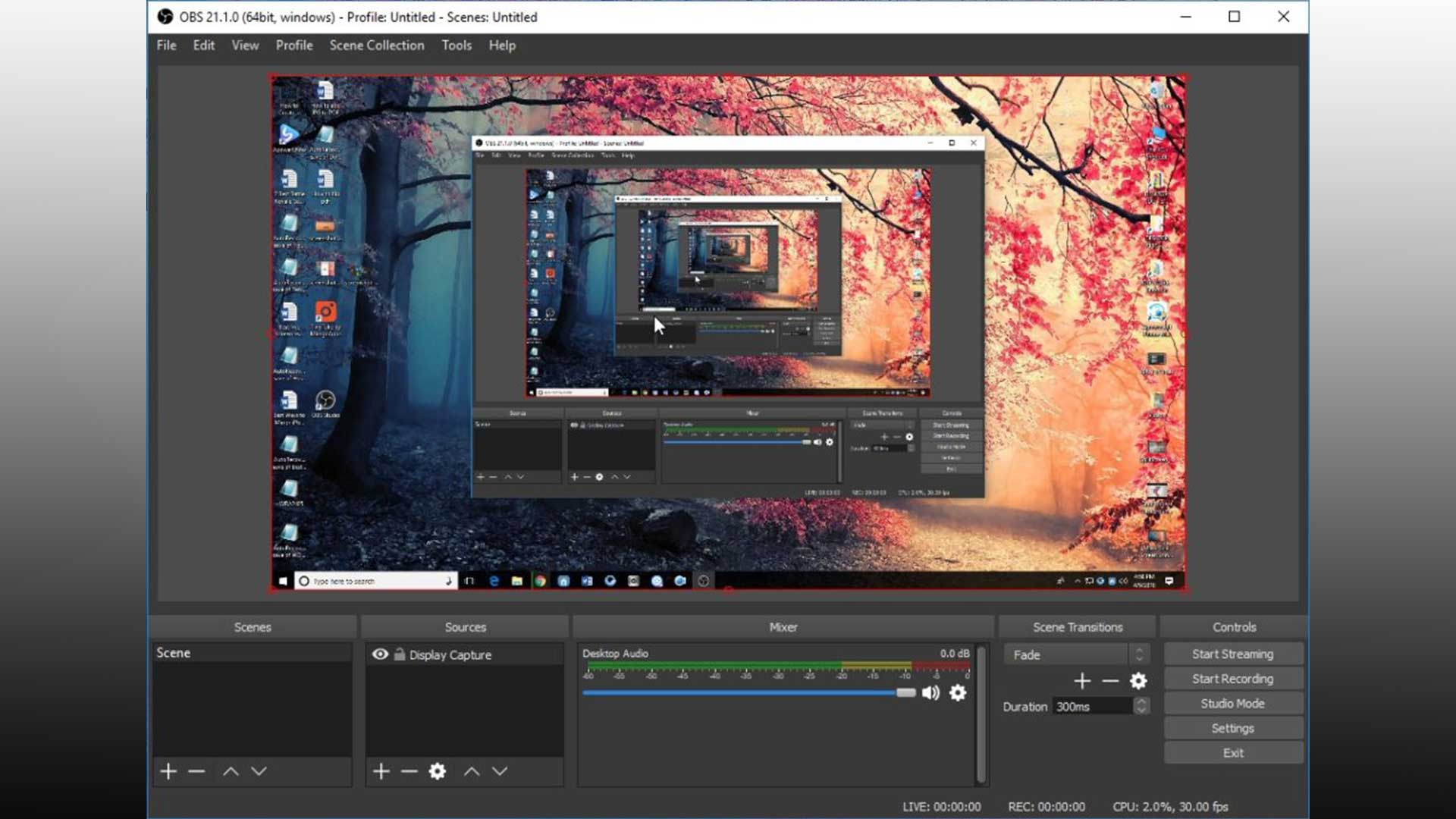The image size is (1456, 819).
Task: Open Desktop Audio settings gear in Mixer
Action: click(x=958, y=692)
